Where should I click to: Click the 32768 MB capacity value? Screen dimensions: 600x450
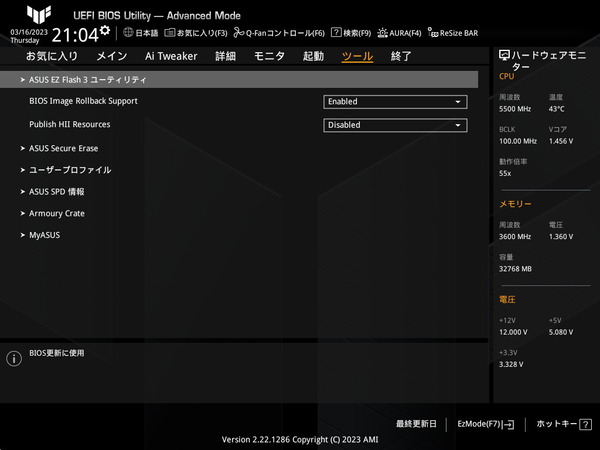[x=515, y=269]
